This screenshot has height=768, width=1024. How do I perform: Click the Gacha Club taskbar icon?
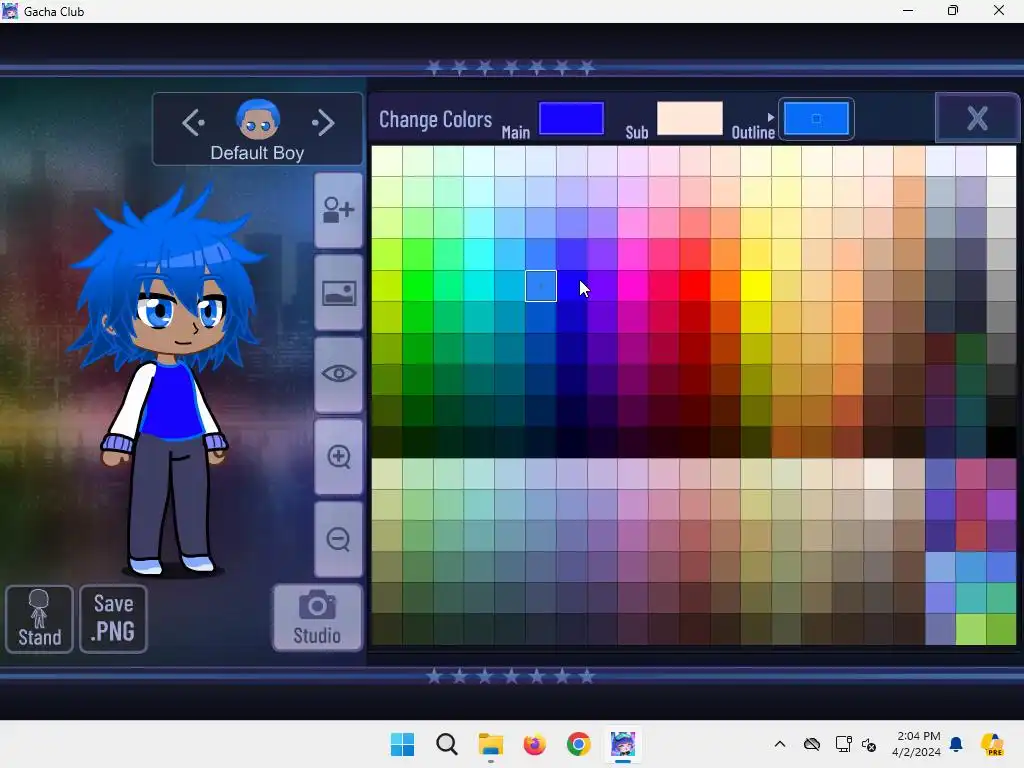(x=622, y=744)
